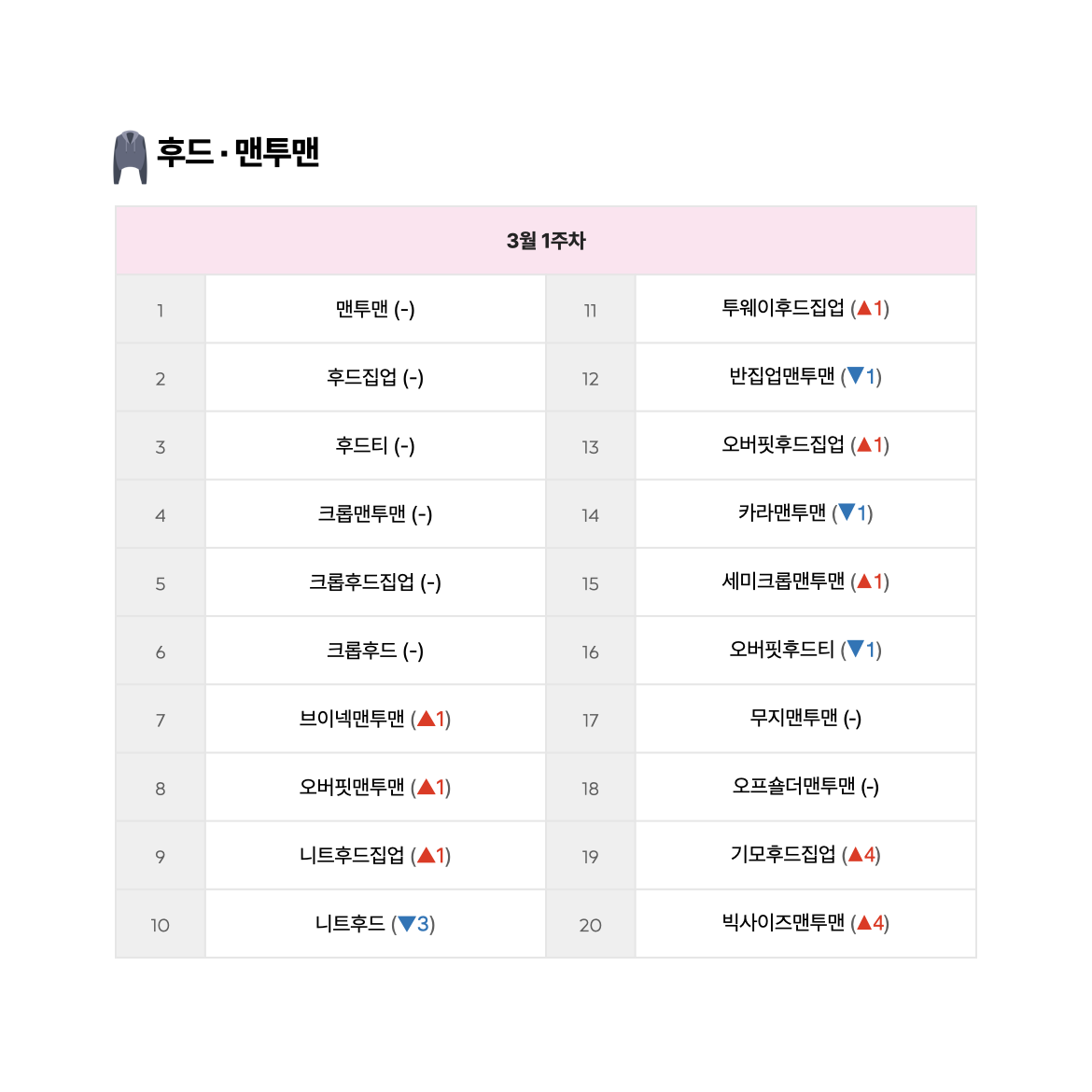The height and width of the screenshot is (1092, 1092).
Task: Click the red up arrow next to 투웨이후드집업
Action: tap(864, 308)
